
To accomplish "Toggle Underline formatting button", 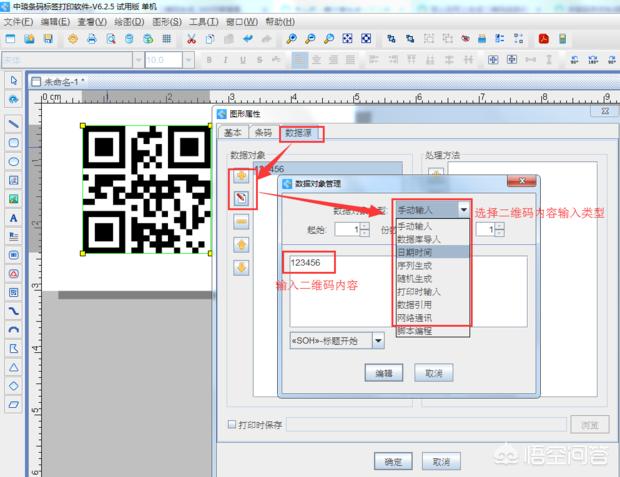I will coord(243,60).
